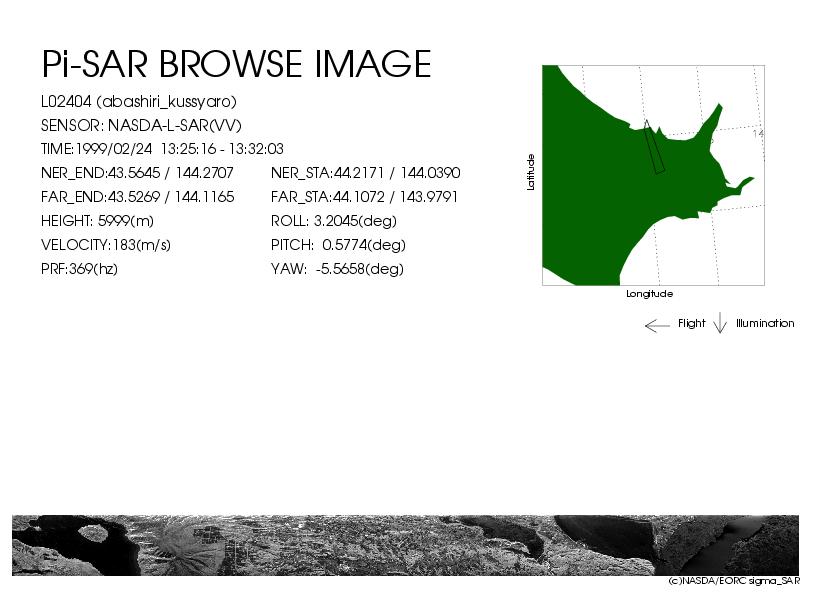The width and height of the screenshot is (822, 595).
Task: Select FAR_END:43.5269 / 144.1165 coordinates
Action: point(137,197)
